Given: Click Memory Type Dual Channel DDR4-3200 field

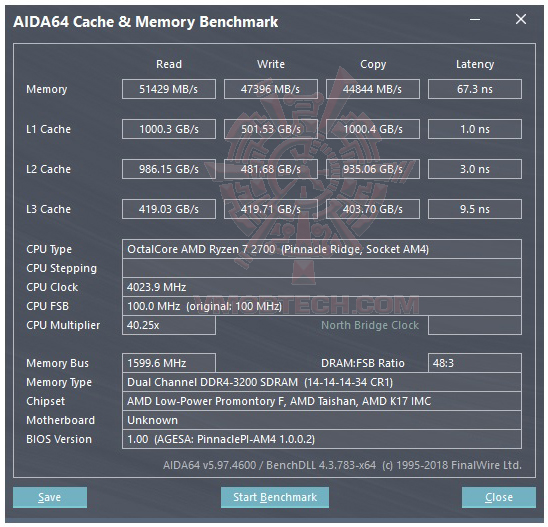Looking at the screenshot, I should 322,382.
